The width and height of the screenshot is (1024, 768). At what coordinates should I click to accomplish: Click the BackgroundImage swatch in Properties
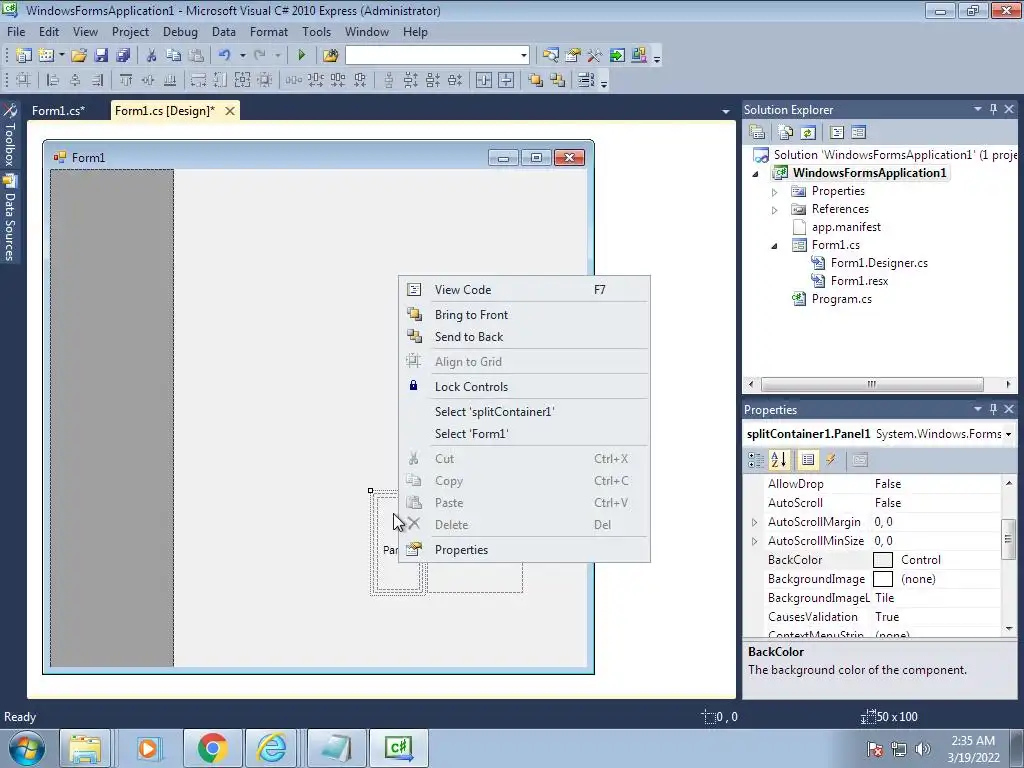click(x=883, y=579)
